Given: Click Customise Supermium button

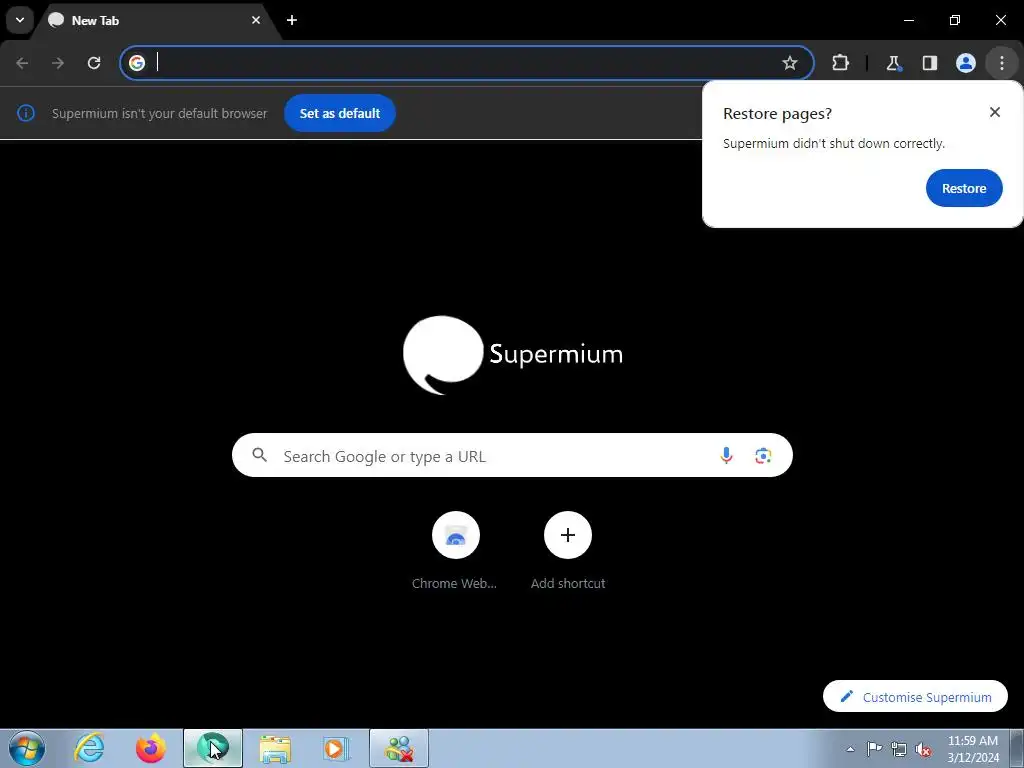Looking at the screenshot, I should [915, 697].
